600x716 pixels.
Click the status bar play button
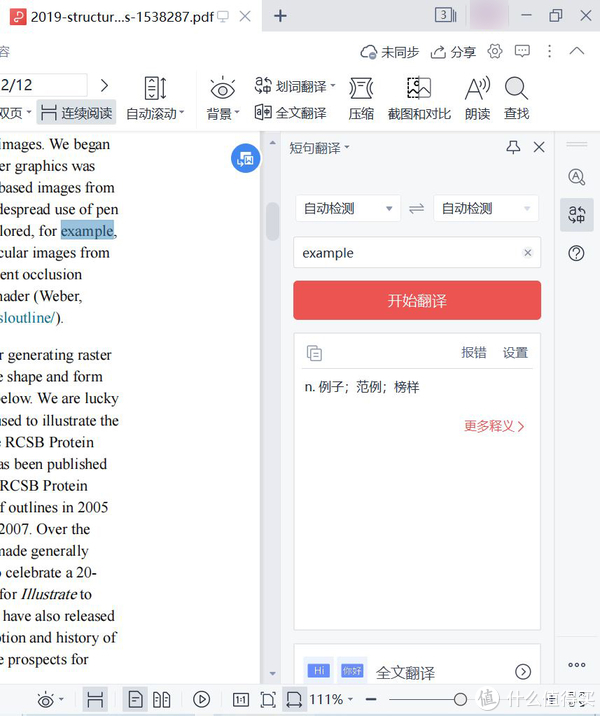[x=201, y=700]
